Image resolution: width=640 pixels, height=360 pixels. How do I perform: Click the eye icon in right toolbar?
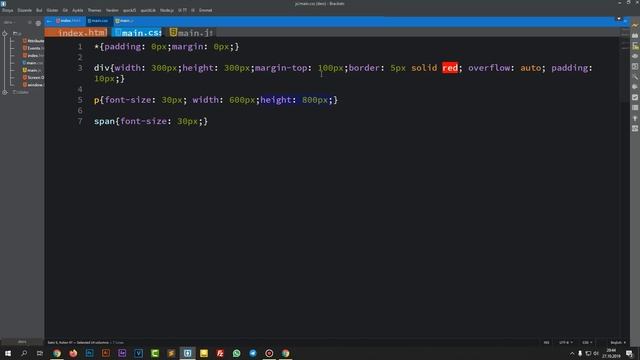pos(635,56)
